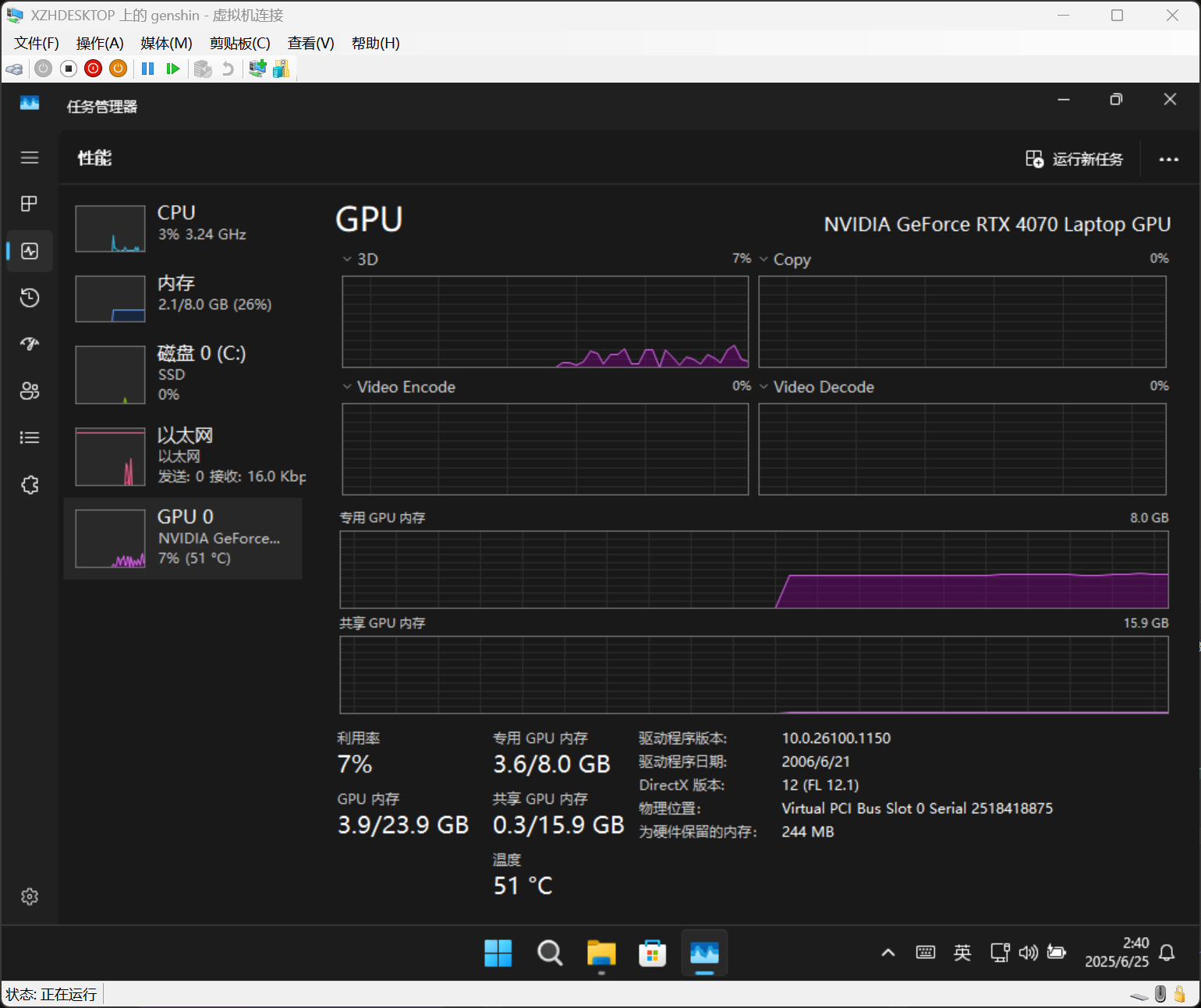Click the lock icon in Hyper-V status bar
The width and height of the screenshot is (1201, 1008).
1180,994
